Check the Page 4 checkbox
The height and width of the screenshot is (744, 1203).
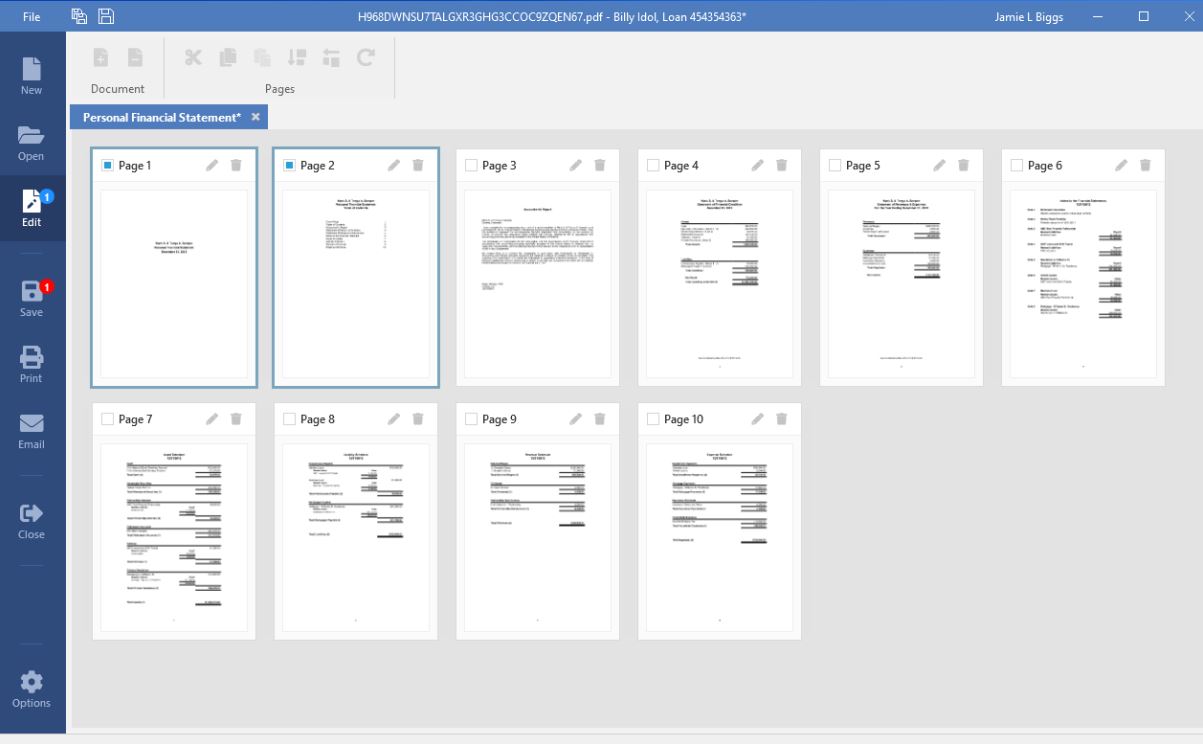pos(653,165)
